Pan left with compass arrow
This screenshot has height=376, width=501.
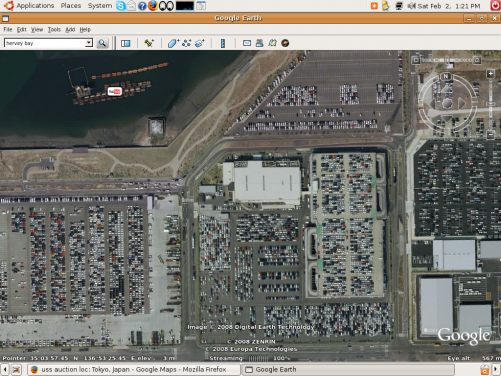(432, 104)
